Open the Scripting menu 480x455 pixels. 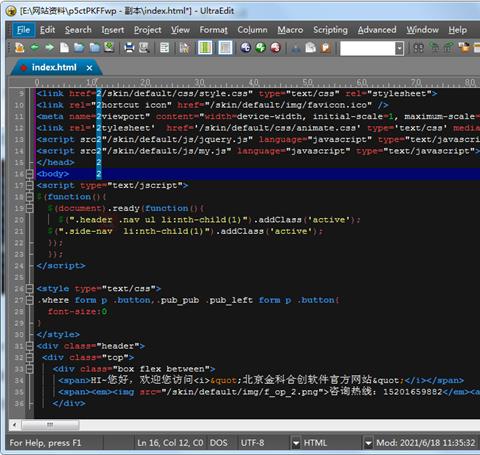(330, 30)
